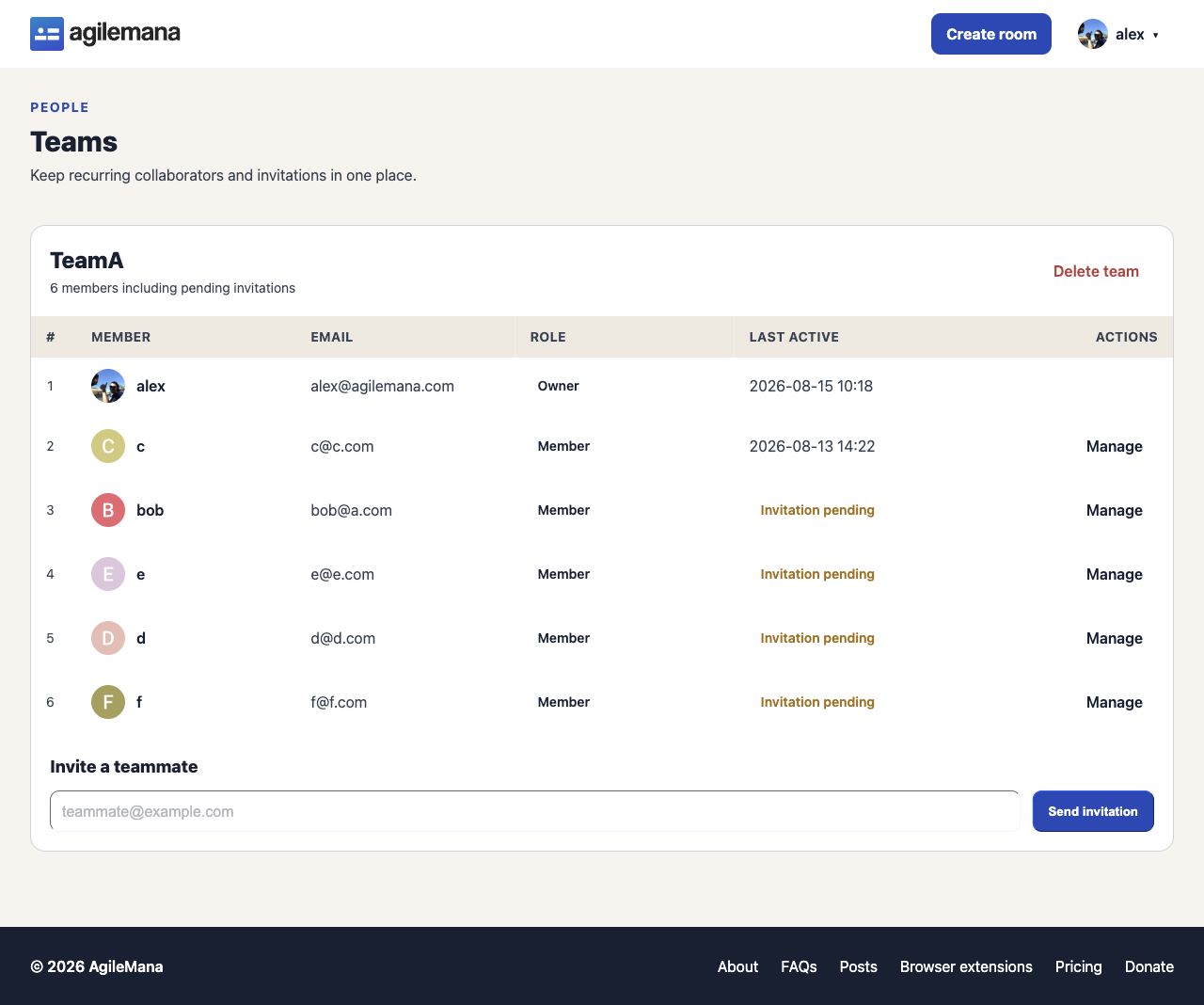The width and height of the screenshot is (1204, 1005).
Task: Open Manage for member c
Action: (x=1115, y=446)
